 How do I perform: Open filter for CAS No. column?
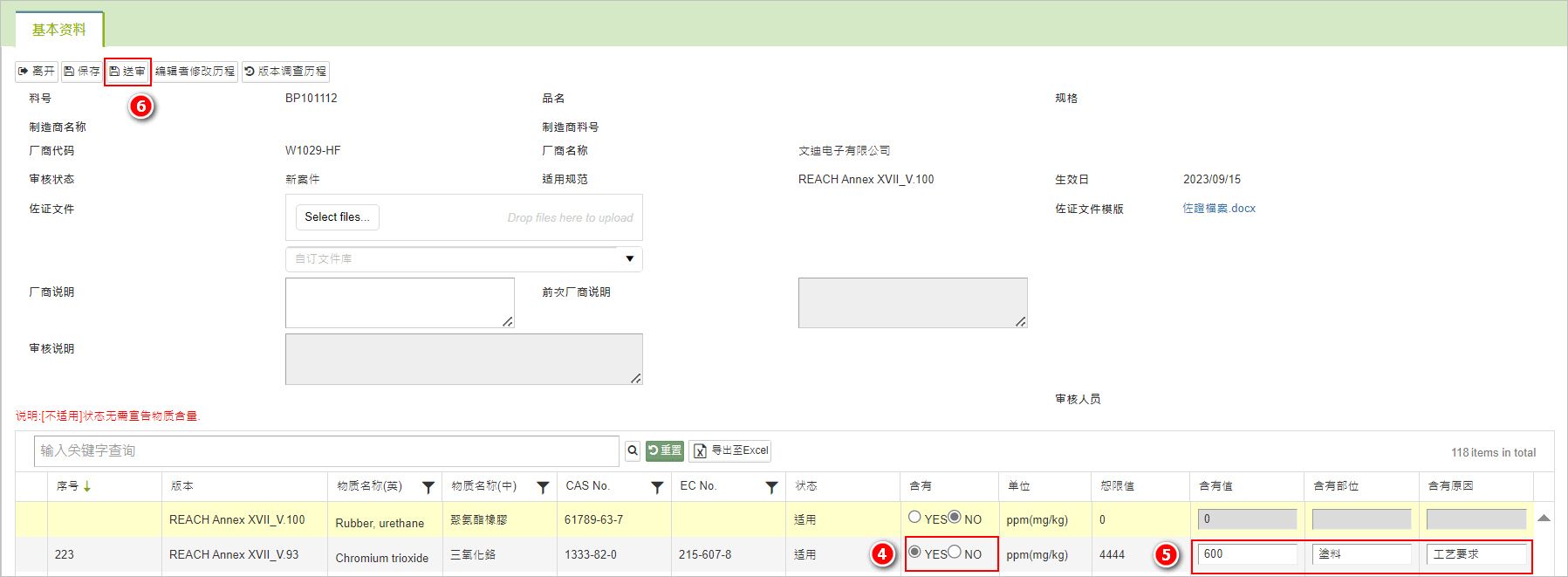pos(657,487)
